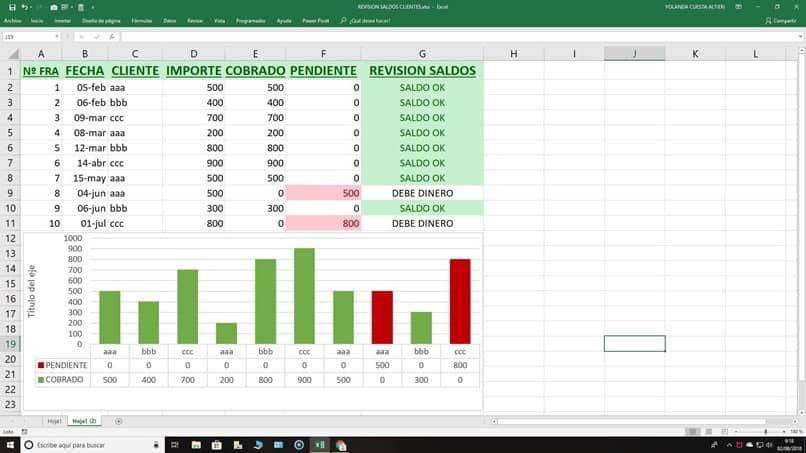
Task: Click the form icon beside the camera icon
Action: pyautogui.click(x=65, y=7)
